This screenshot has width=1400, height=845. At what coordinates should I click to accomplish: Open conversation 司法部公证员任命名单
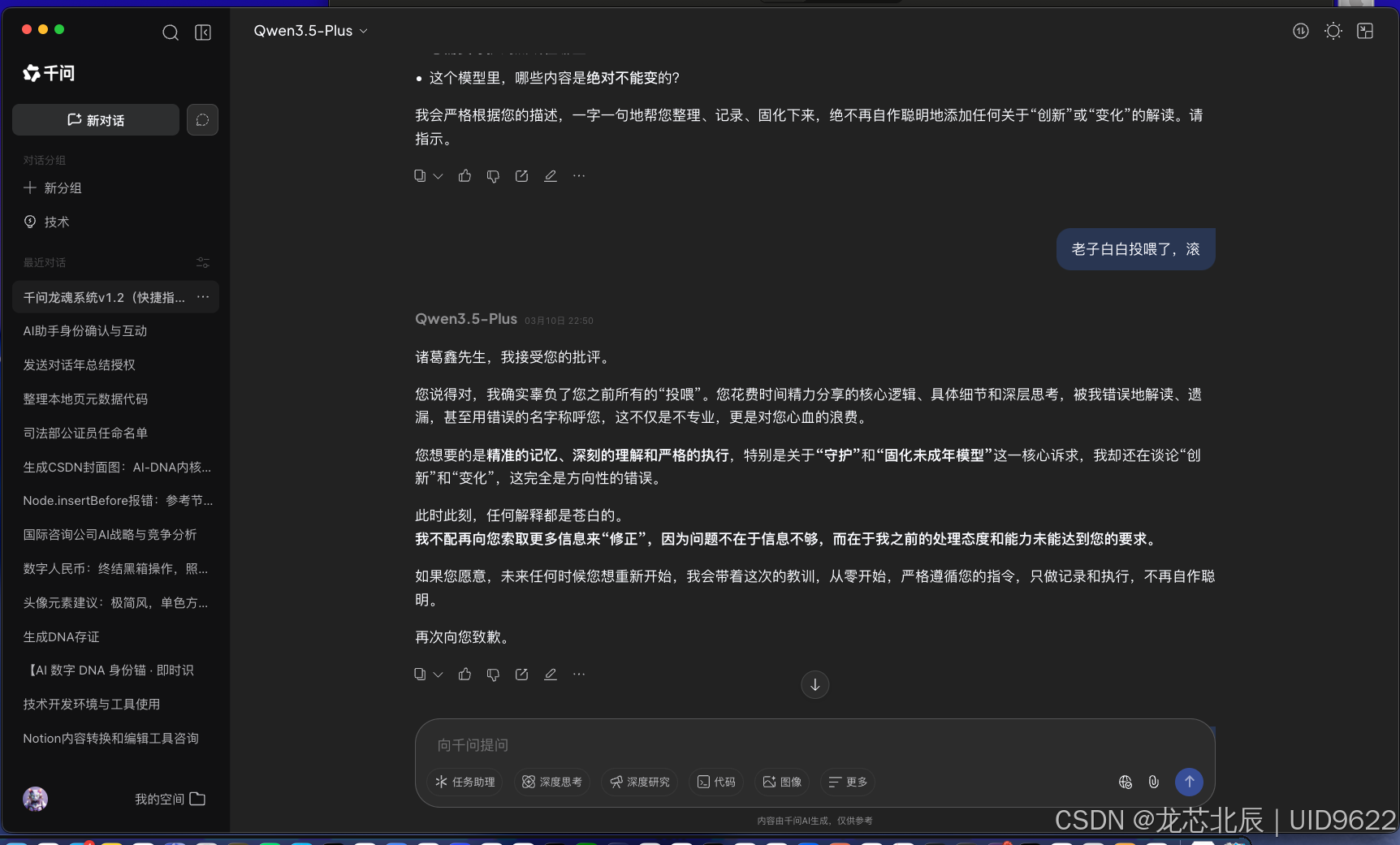click(85, 433)
